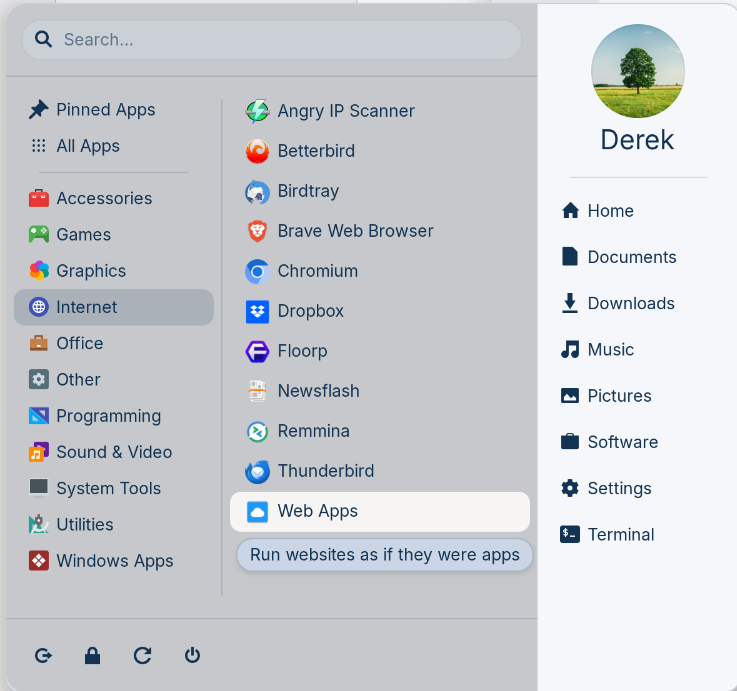Screen dimensions: 737x691
Task: Click the log out icon
Action: (x=43, y=656)
